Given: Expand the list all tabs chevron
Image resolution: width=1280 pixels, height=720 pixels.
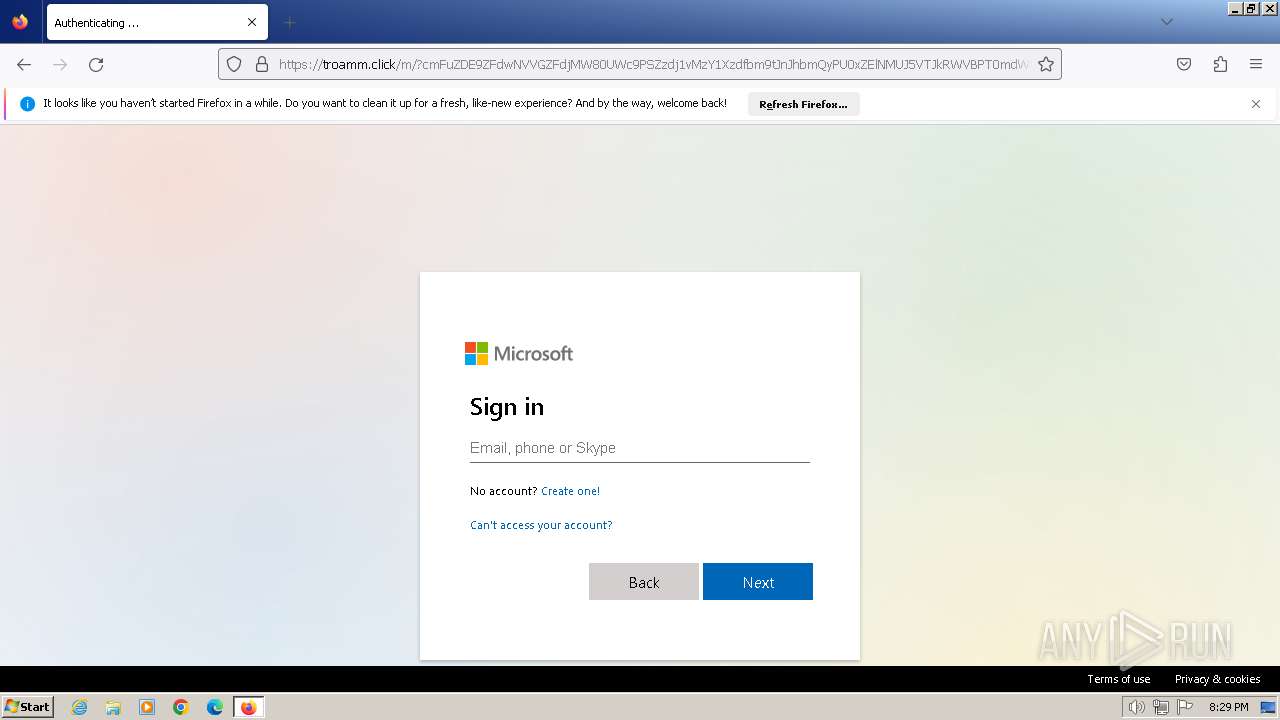Looking at the screenshot, I should 1166,22.
